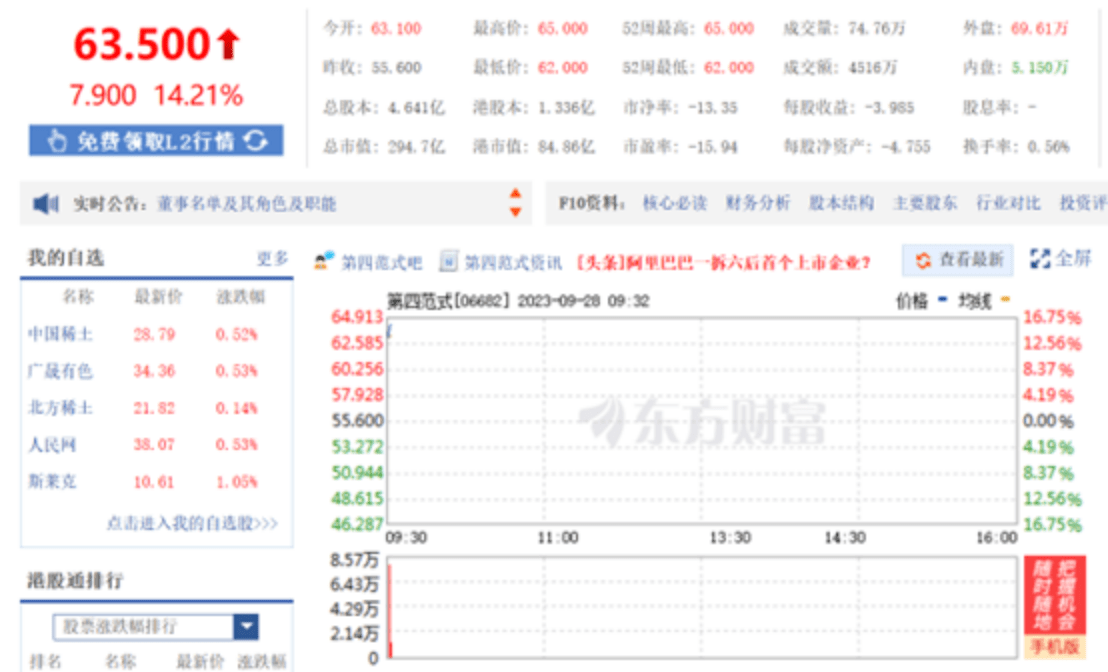1108x672 pixels.
Task: Click the 查看最新 button label
Action: pos(971,260)
